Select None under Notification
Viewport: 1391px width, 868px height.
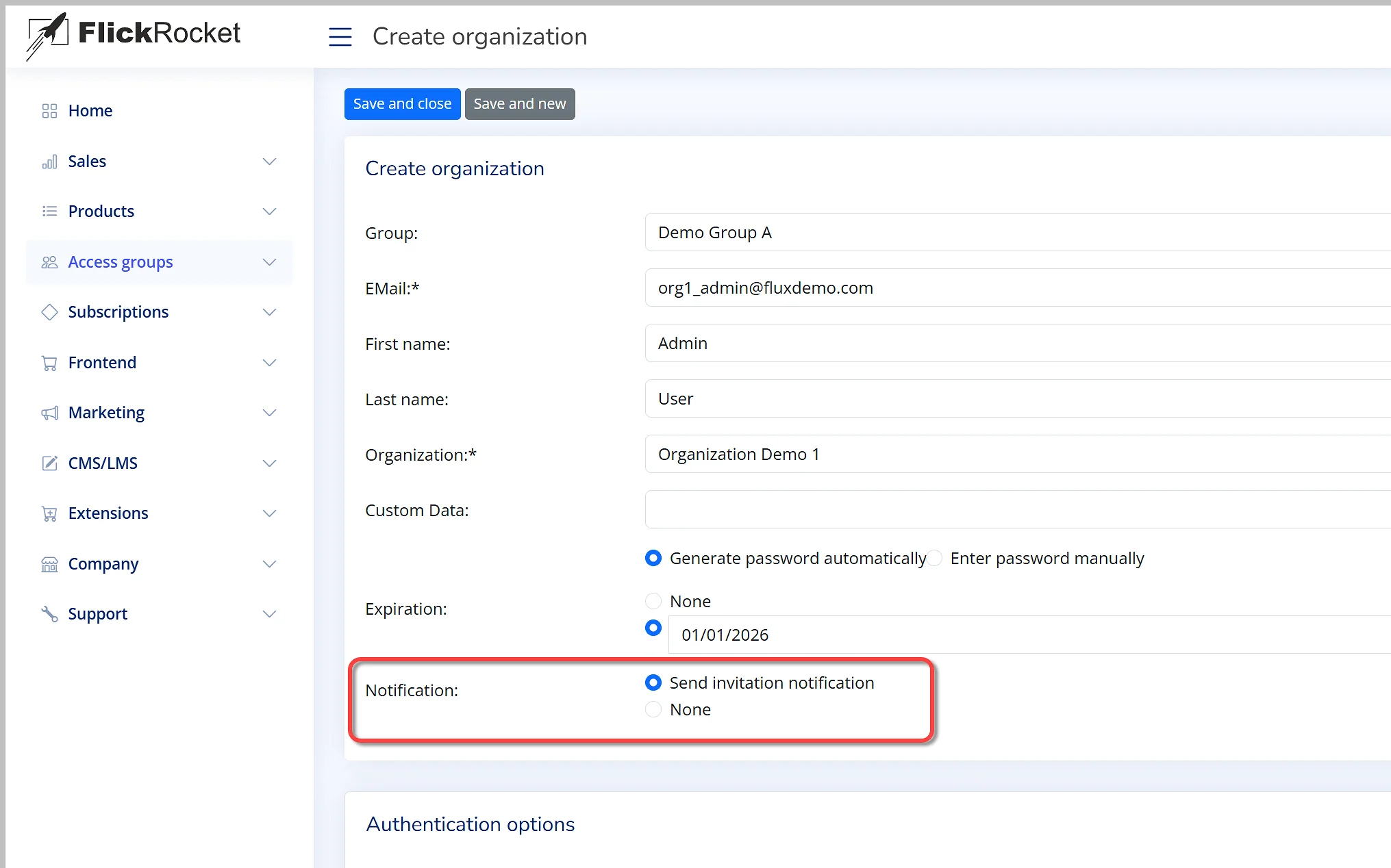click(x=653, y=709)
